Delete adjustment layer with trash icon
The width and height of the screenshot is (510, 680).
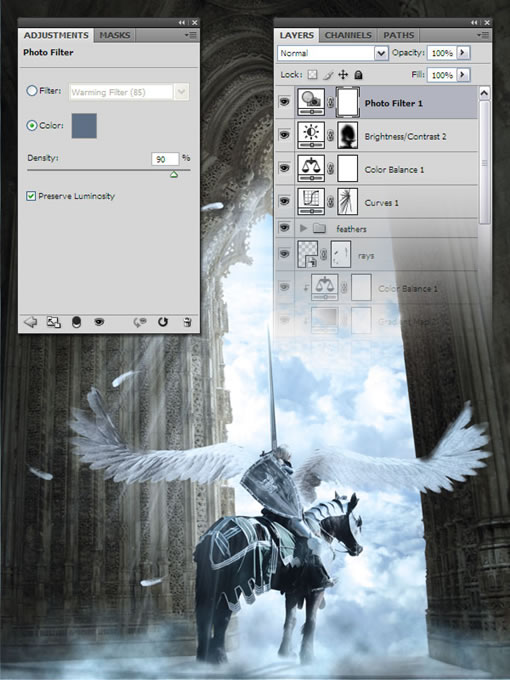coord(187,322)
